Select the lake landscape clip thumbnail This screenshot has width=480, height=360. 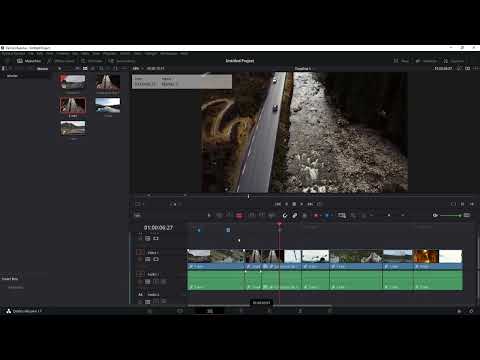coord(108,105)
